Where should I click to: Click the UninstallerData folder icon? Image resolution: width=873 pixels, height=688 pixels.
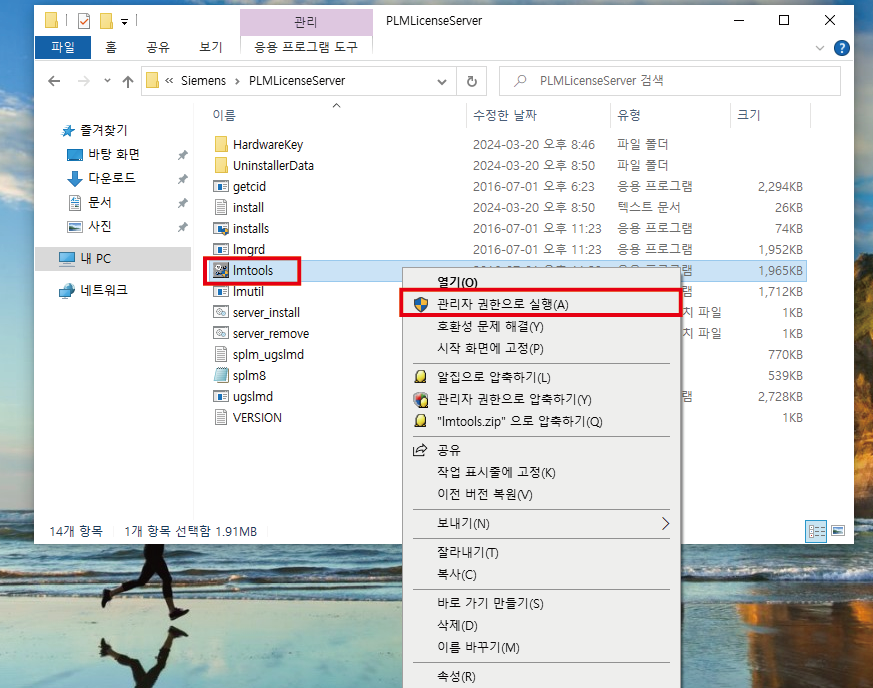point(221,165)
